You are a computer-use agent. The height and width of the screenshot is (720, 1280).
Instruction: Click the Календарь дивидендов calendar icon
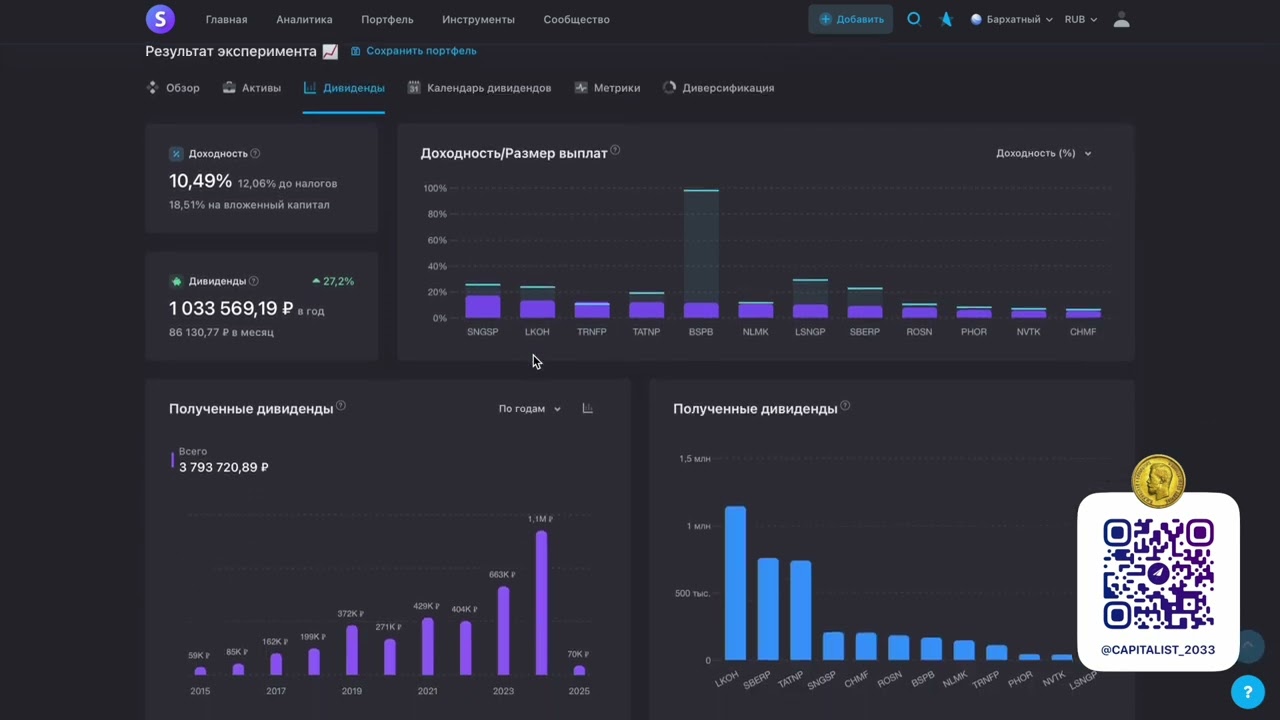pyautogui.click(x=414, y=88)
